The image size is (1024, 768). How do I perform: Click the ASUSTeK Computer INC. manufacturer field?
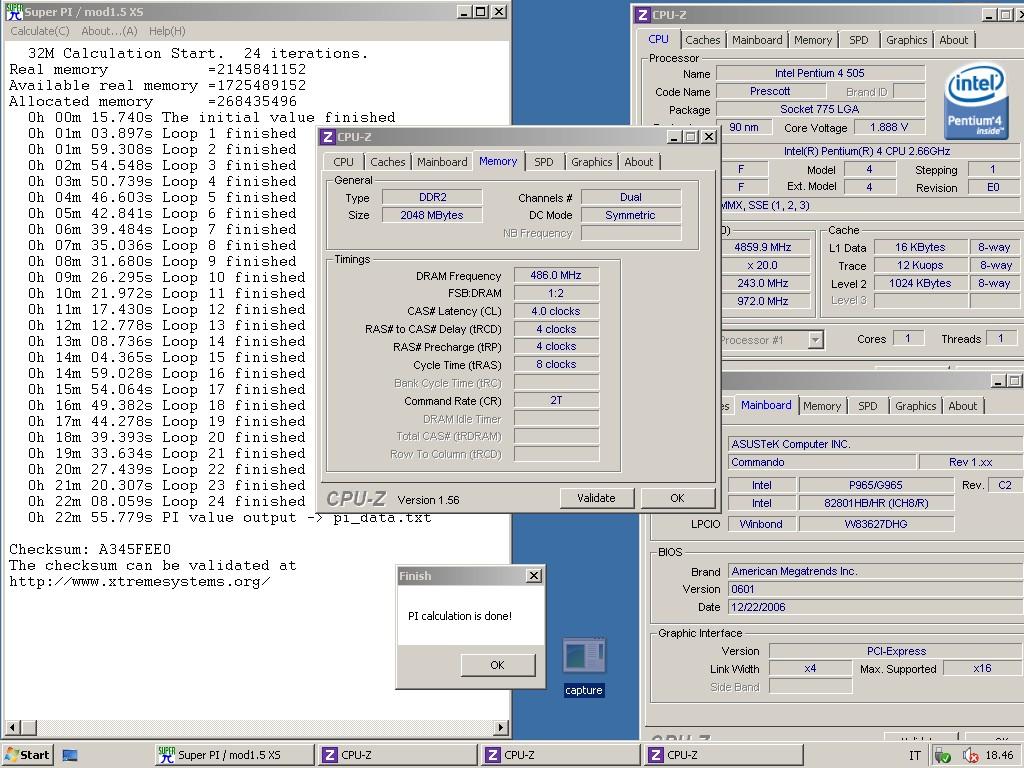pos(875,444)
